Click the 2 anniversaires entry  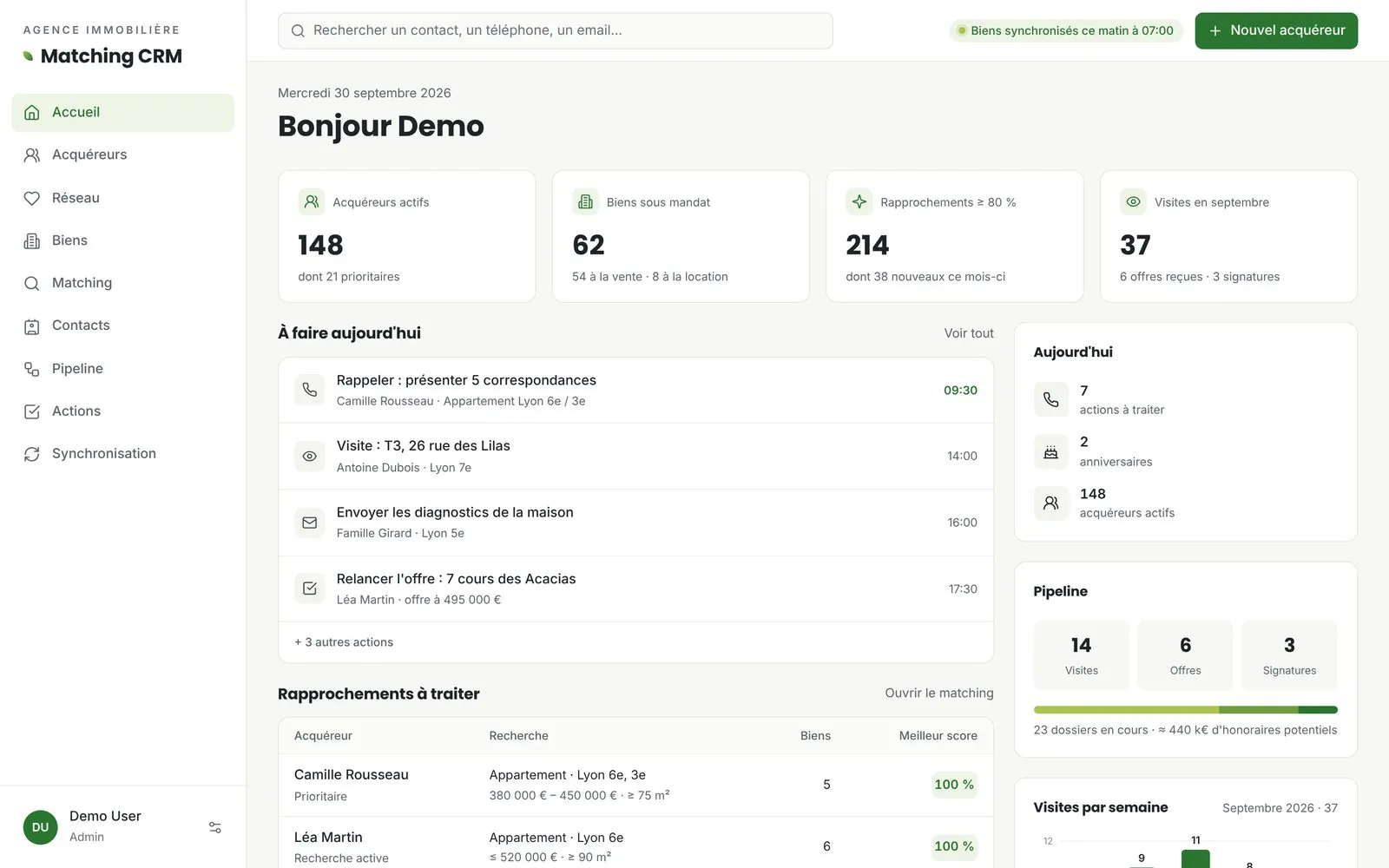[1185, 451]
